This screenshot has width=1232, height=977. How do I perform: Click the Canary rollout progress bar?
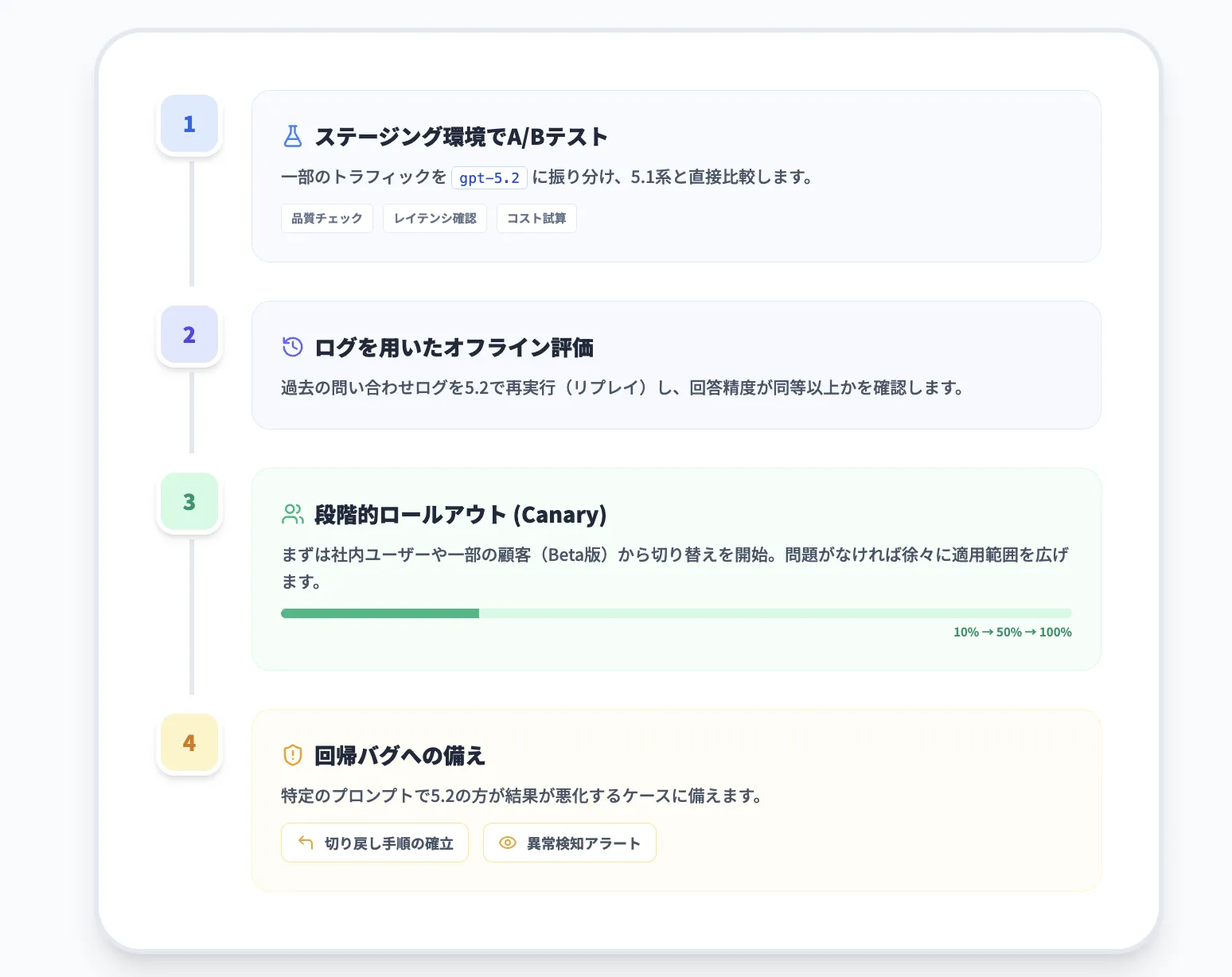coord(675,613)
